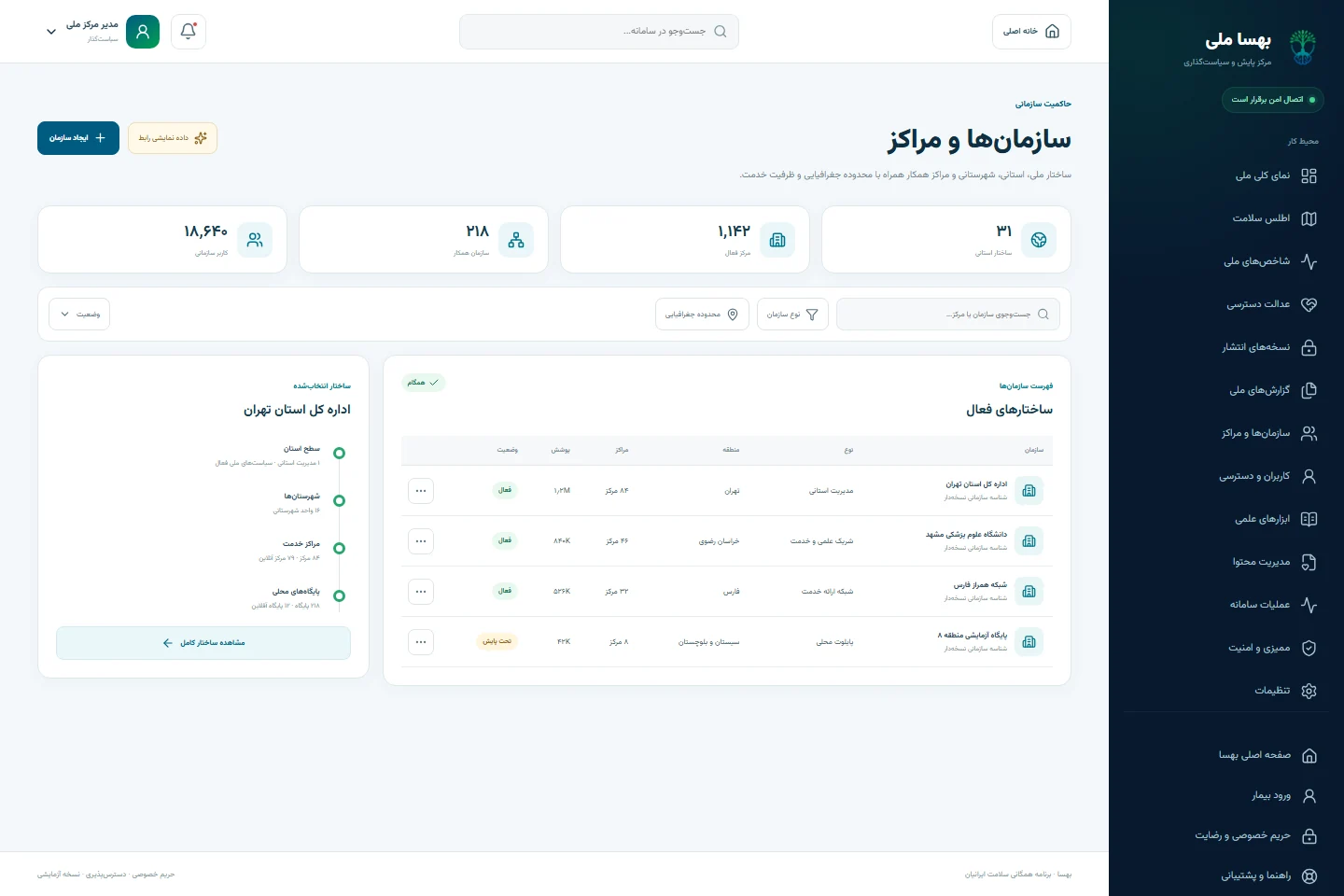
Task: Open the notifications bell icon
Action: pos(189,32)
